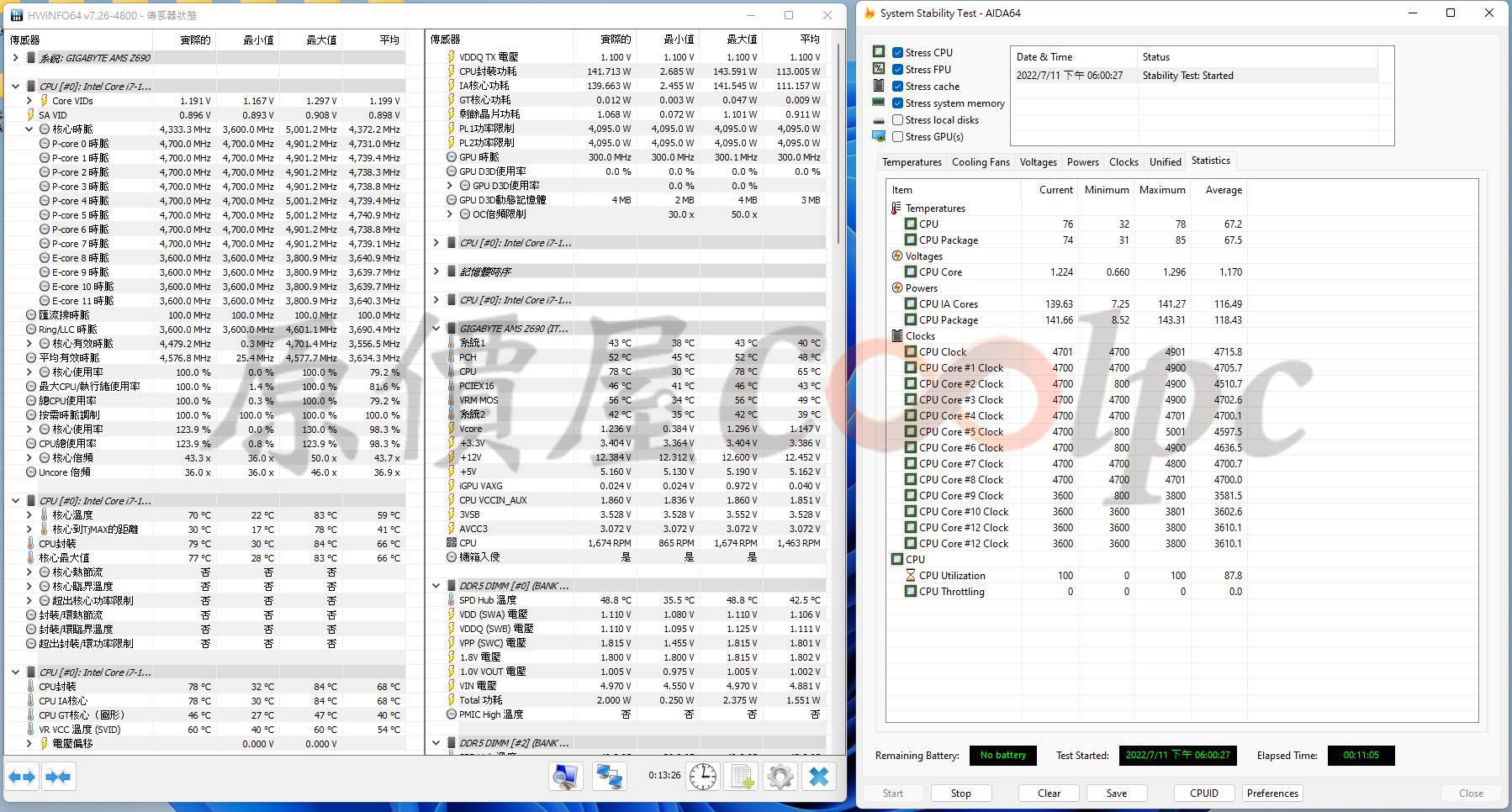Close sensors with the blue X icon
Screen dimensions: 1512x812
point(819,777)
